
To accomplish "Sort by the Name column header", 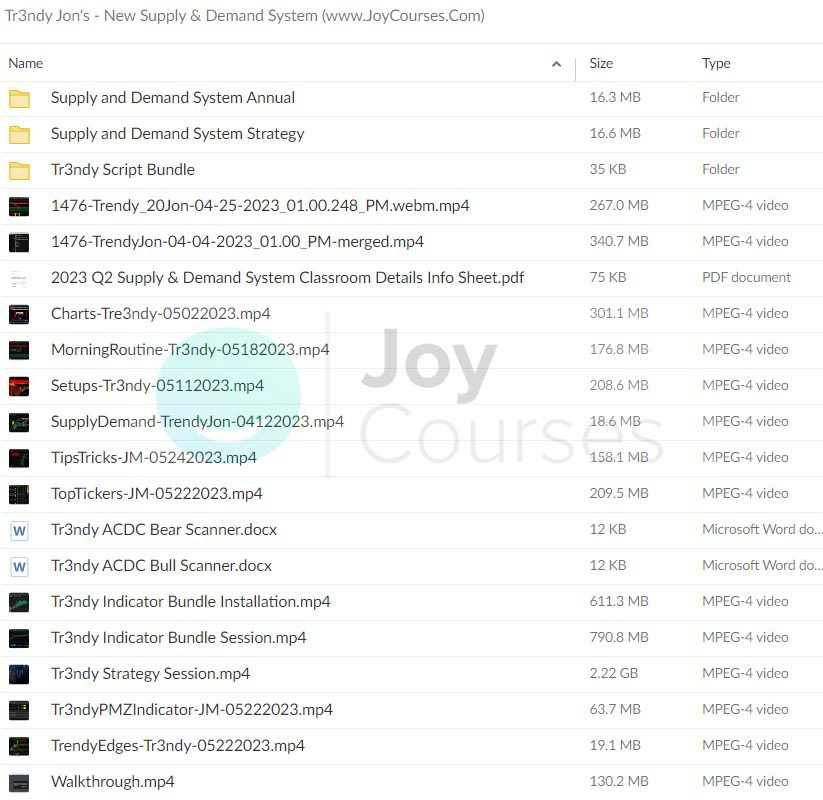I will (26, 64).
